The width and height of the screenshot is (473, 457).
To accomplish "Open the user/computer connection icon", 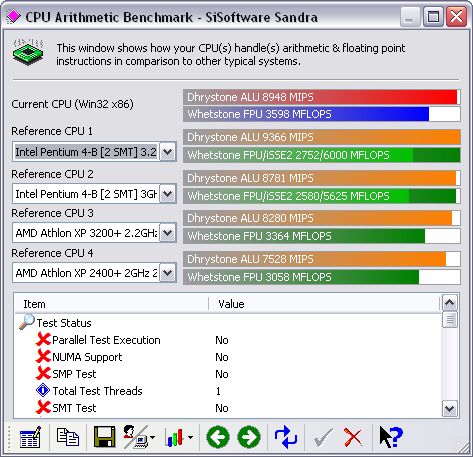I will click(135, 437).
